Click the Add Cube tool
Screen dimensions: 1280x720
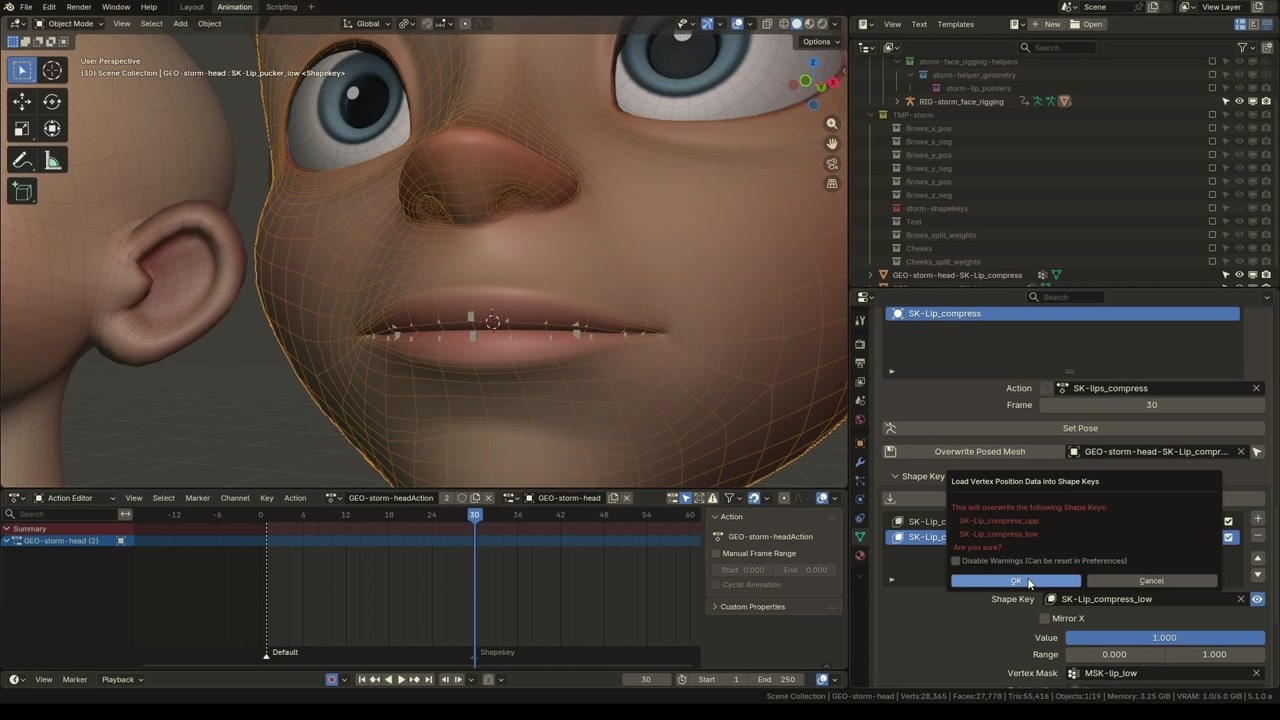point(22,191)
